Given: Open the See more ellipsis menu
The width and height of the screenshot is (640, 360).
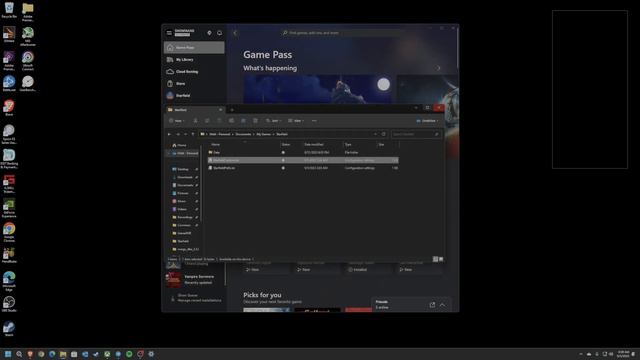Looking at the screenshot, I should point(314,121).
